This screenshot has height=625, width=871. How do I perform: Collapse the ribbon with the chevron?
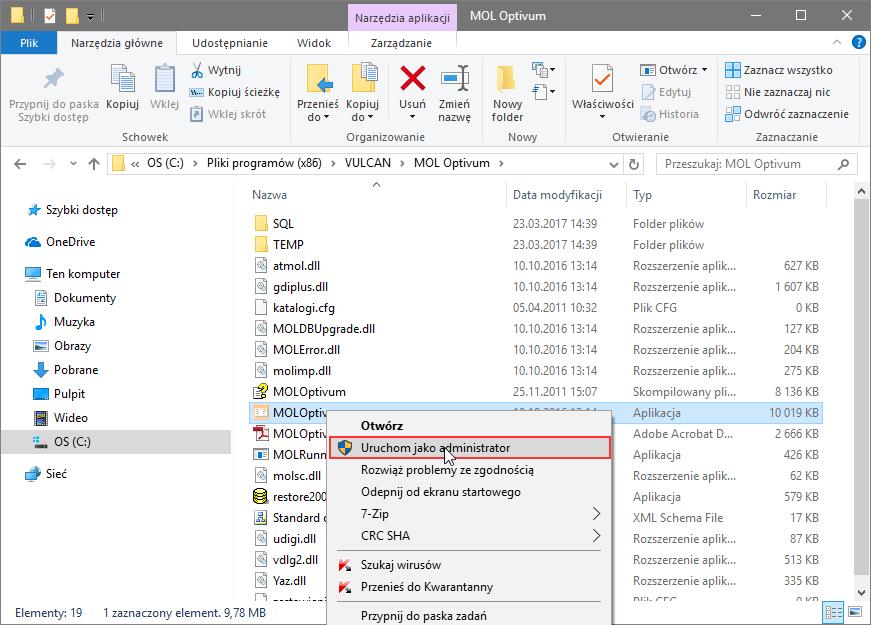[837, 42]
